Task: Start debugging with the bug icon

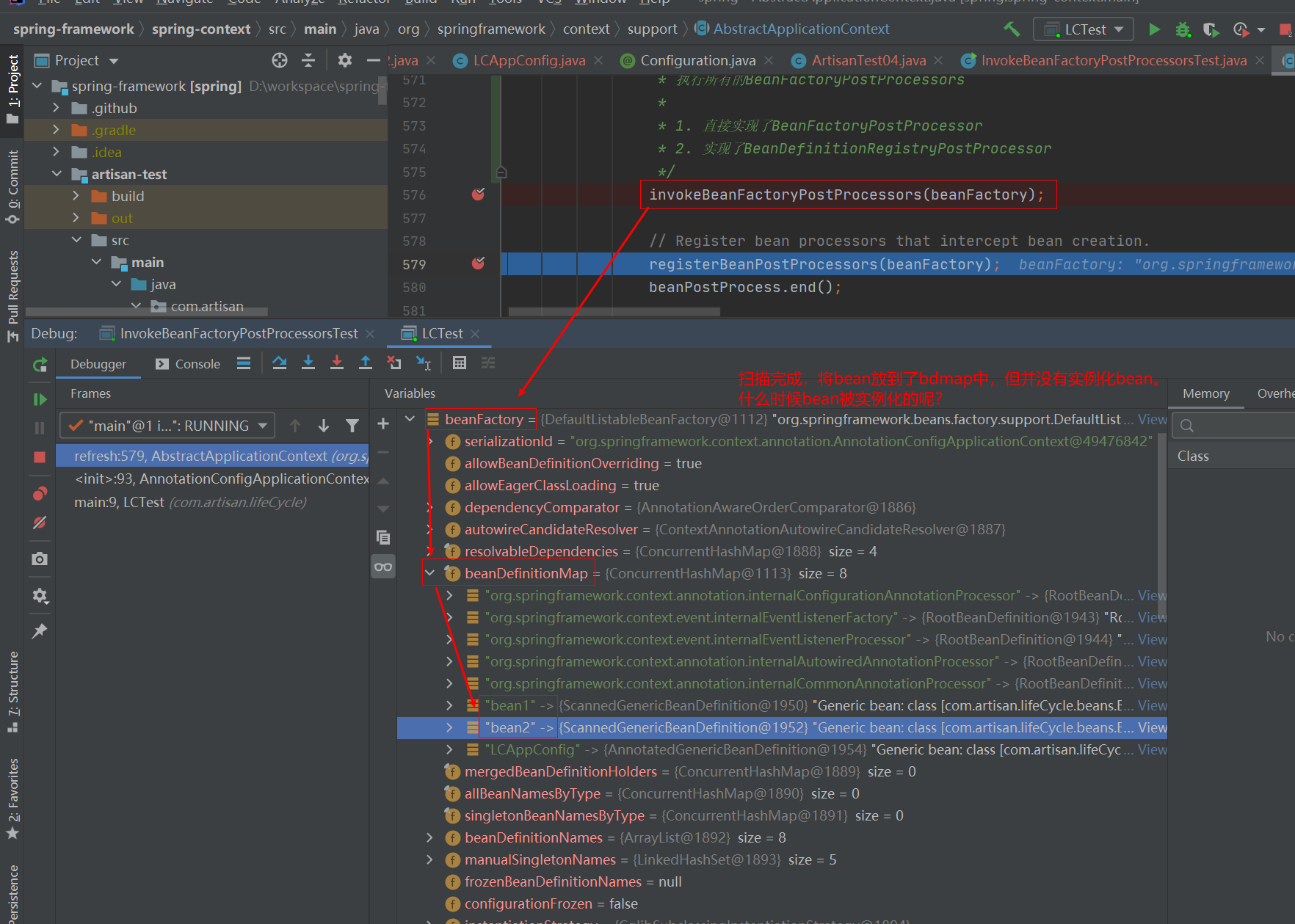Action: point(1183,29)
